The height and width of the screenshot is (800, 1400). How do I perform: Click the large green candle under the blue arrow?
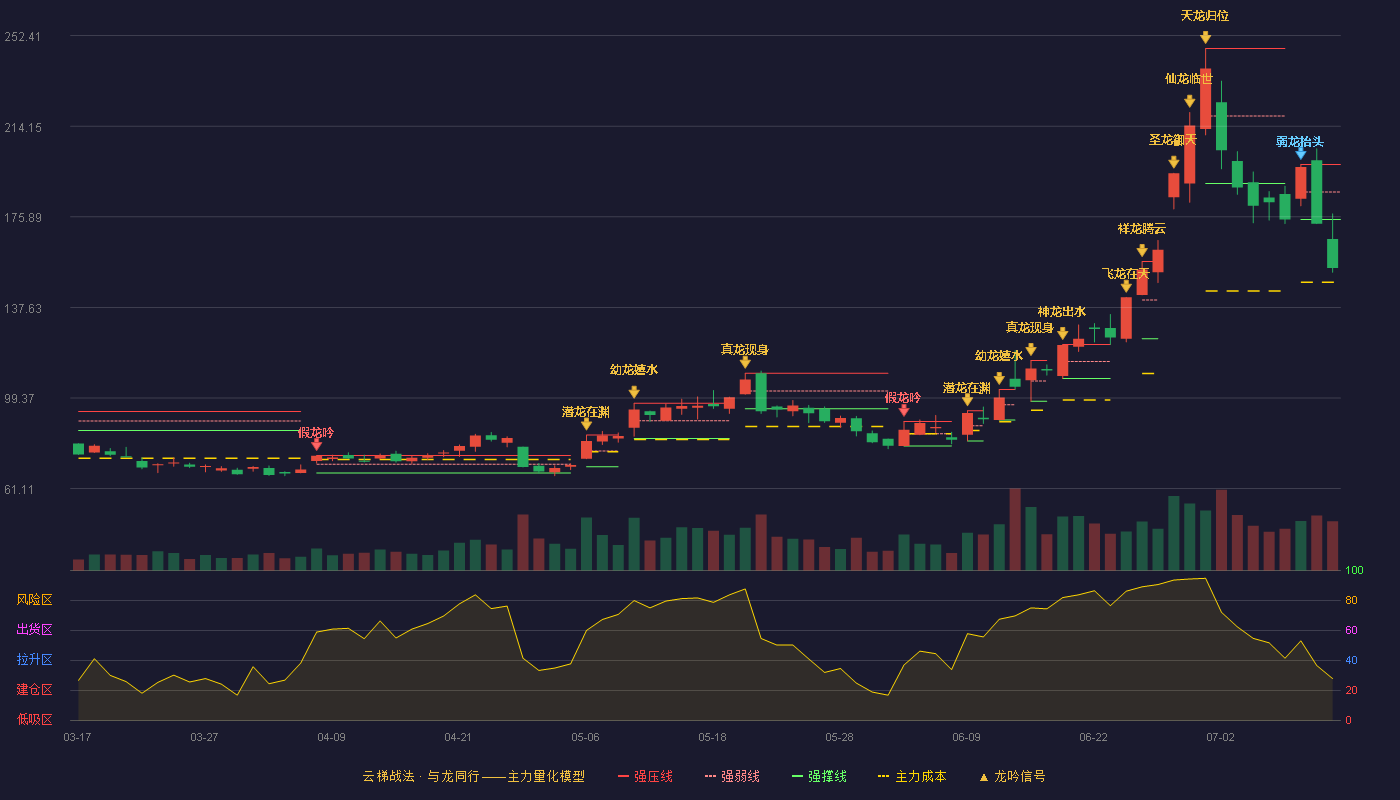(x=1316, y=191)
